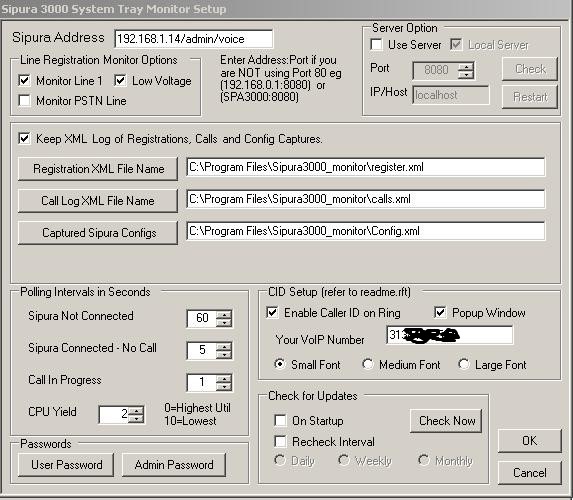Choose the Large Font option
This screenshot has width=573, height=500.
464,364
